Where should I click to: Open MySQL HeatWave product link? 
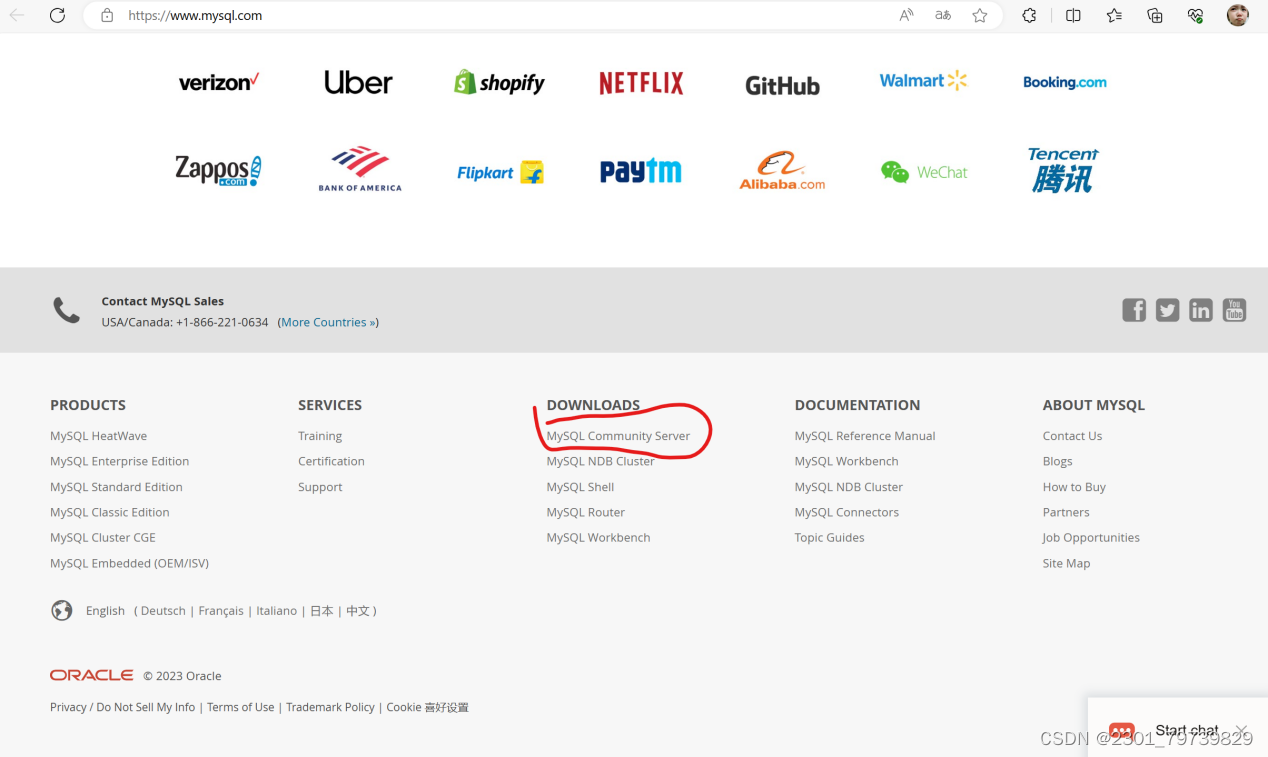(98, 436)
